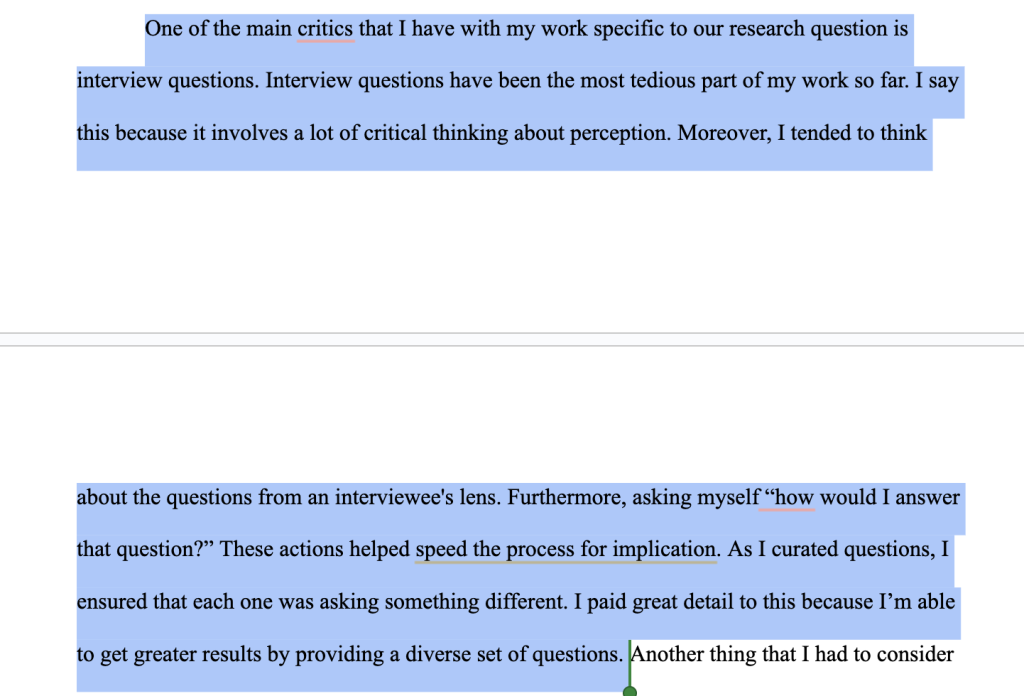Click the underlined word "how" after the quote mark

(x=795, y=497)
